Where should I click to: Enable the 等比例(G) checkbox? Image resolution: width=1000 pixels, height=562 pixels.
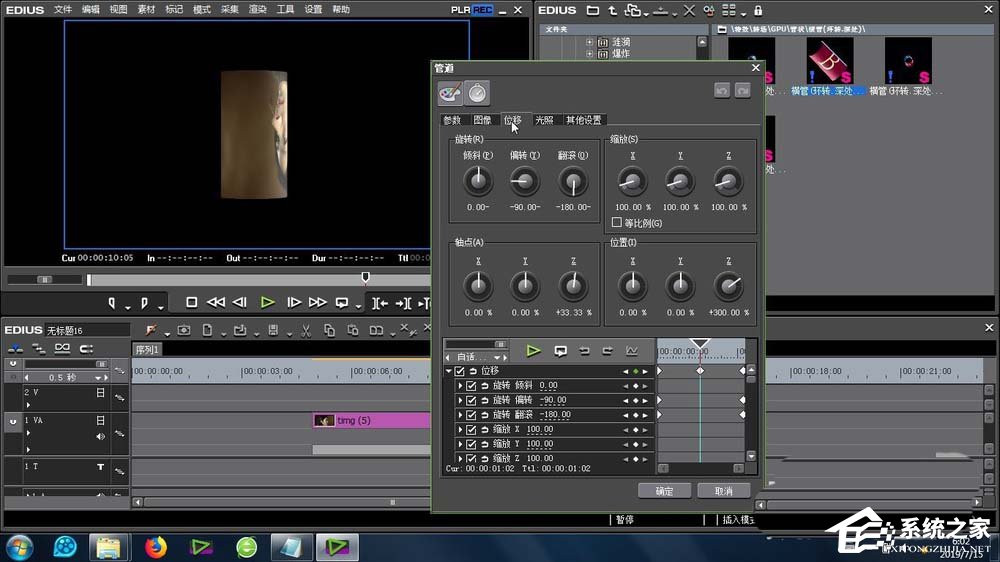pyautogui.click(x=616, y=223)
